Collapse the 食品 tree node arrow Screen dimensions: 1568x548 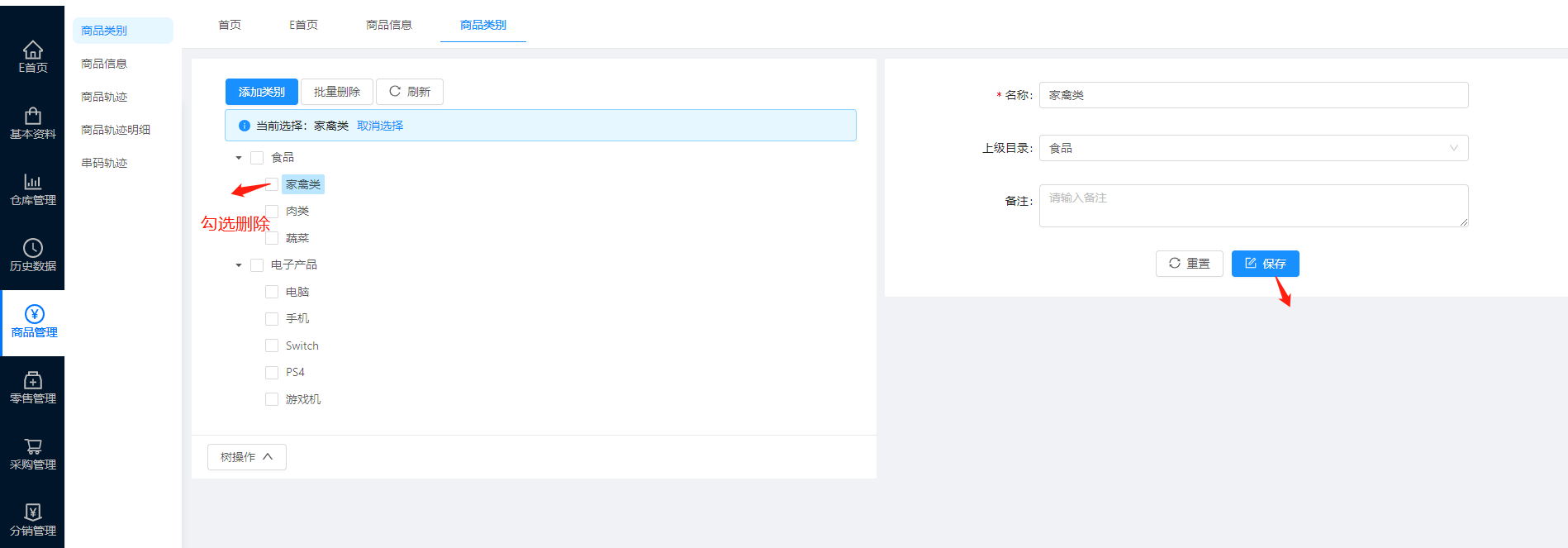click(239, 158)
